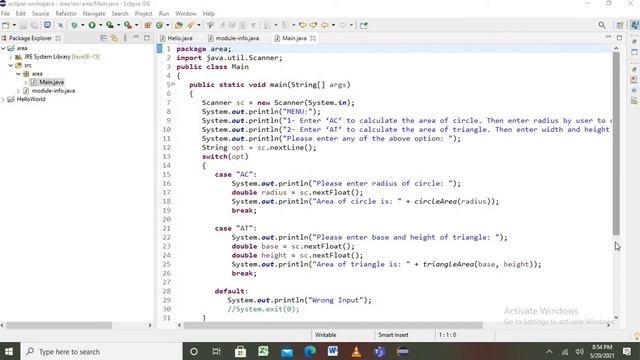Open the Back history dropdown arrow
Viewport: 640px width, 360px height.
(333, 25)
